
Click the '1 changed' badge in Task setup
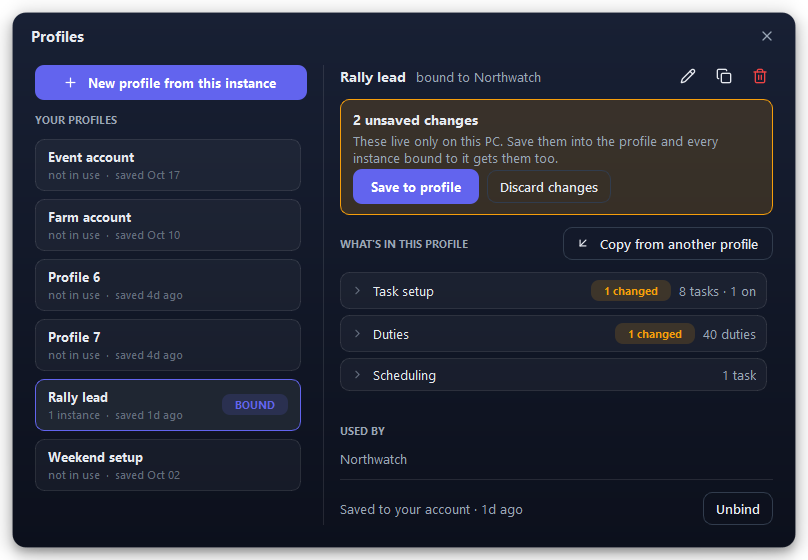pos(631,291)
